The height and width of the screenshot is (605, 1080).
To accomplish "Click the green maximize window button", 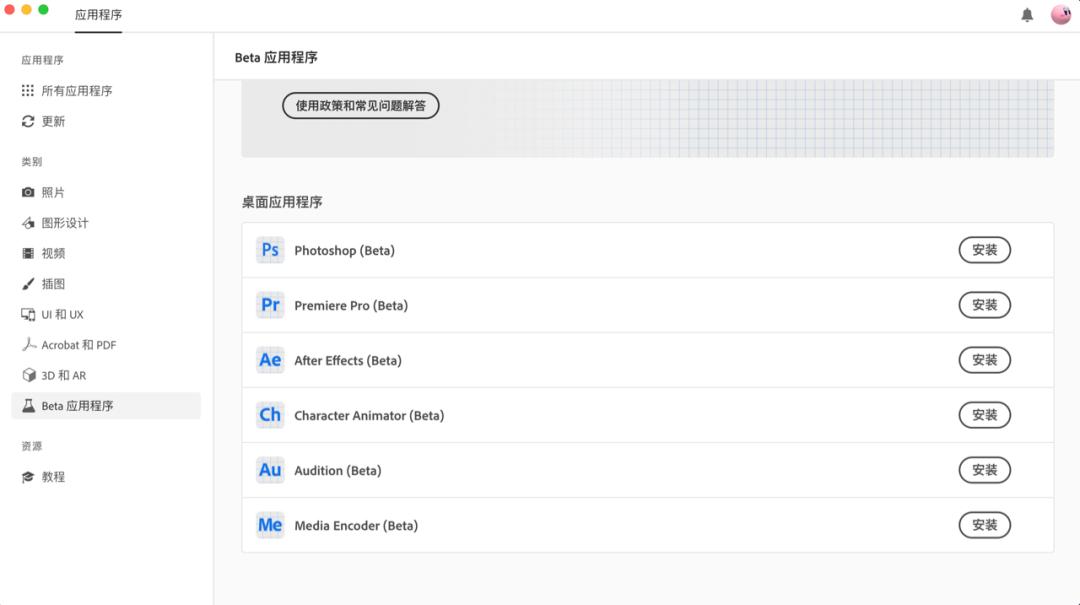I will pos(43,10).
